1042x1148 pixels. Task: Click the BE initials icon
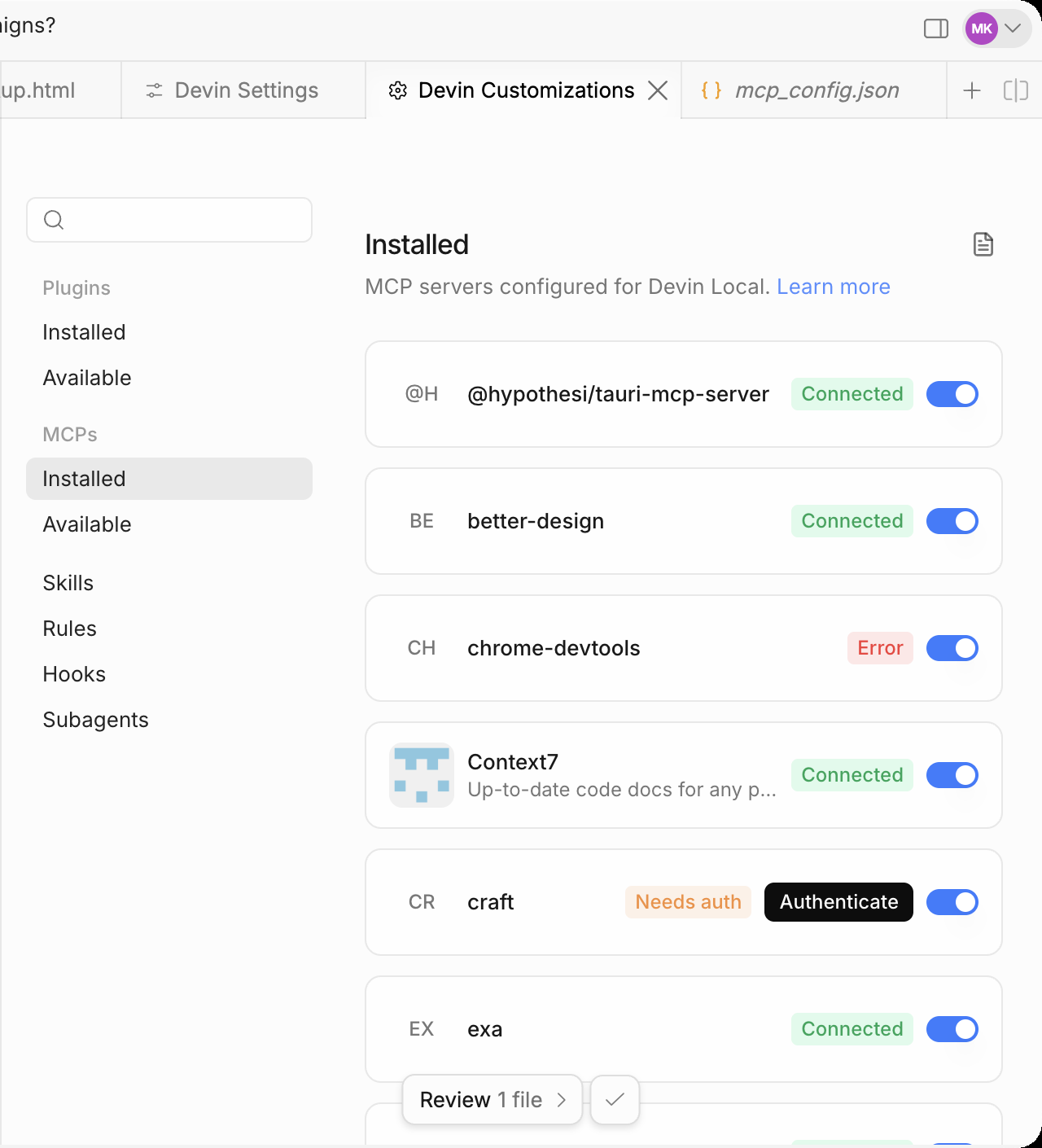(422, 521)
